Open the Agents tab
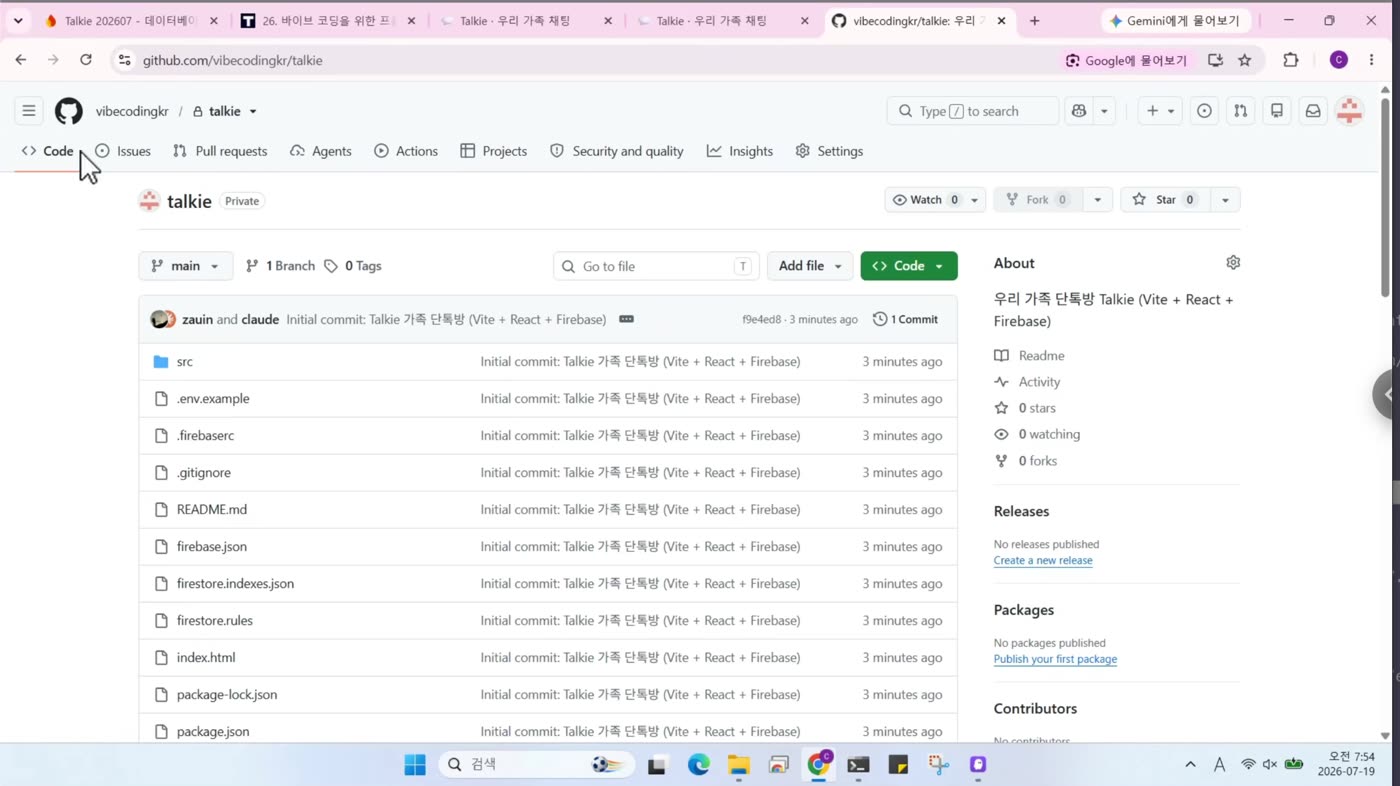 [x=321, y=151]
